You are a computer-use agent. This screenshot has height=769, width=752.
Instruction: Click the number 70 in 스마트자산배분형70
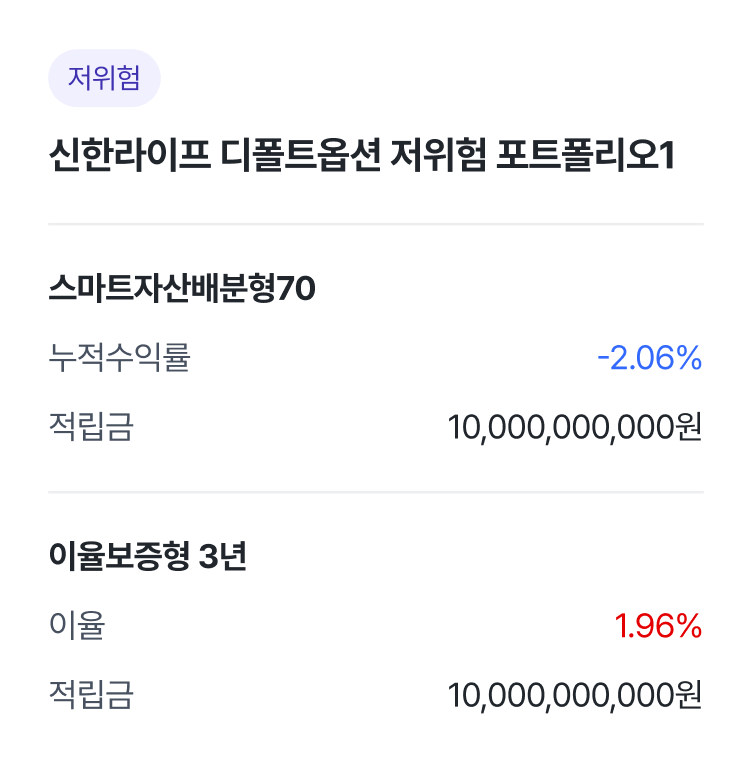coord(296,288)
